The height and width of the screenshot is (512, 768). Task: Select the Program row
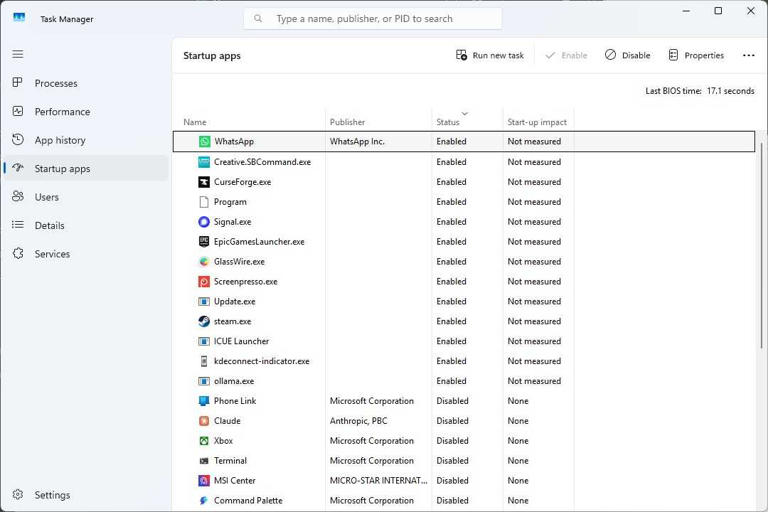[x=464, y=202]
